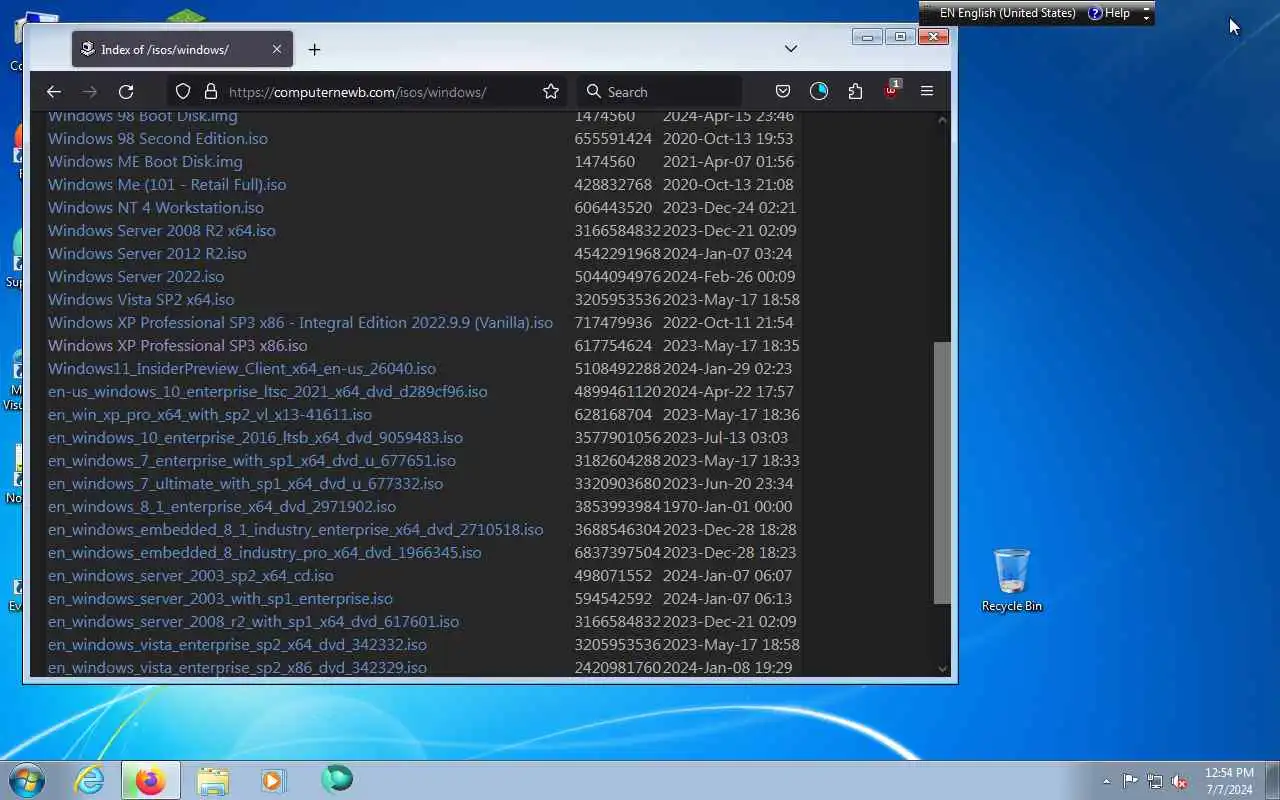The height and width of the screenshot is (800, 1280).
Task: Click the vertical scrollbar thumb
Action: click(x=942, y=473)
